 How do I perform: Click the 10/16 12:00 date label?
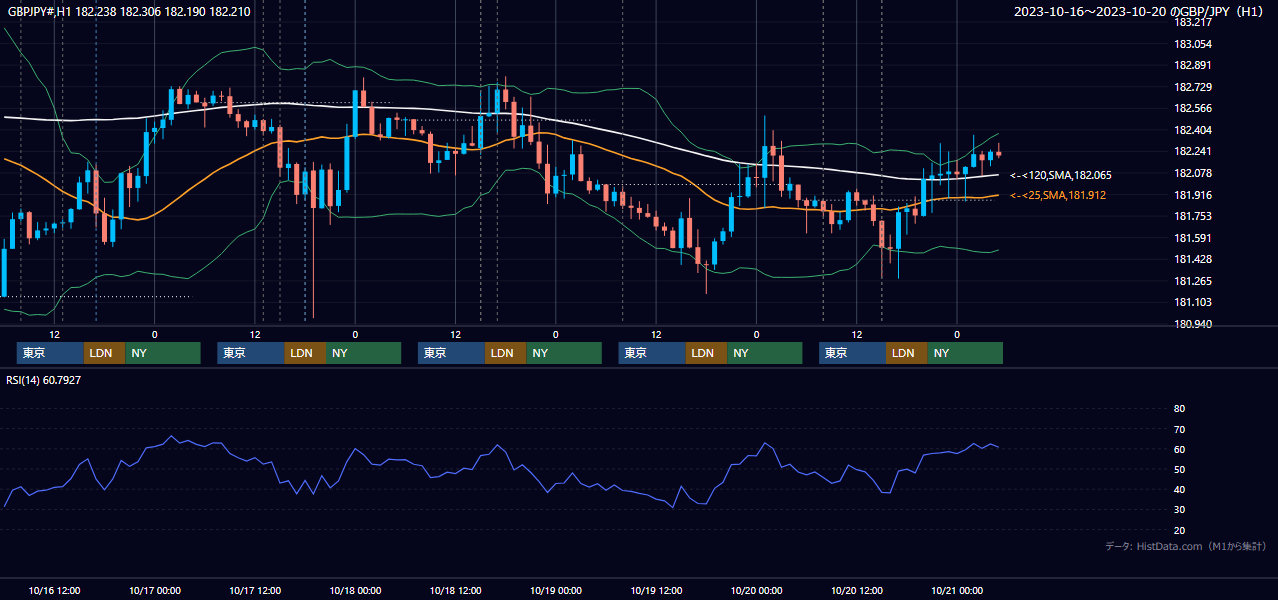point(55,590)
